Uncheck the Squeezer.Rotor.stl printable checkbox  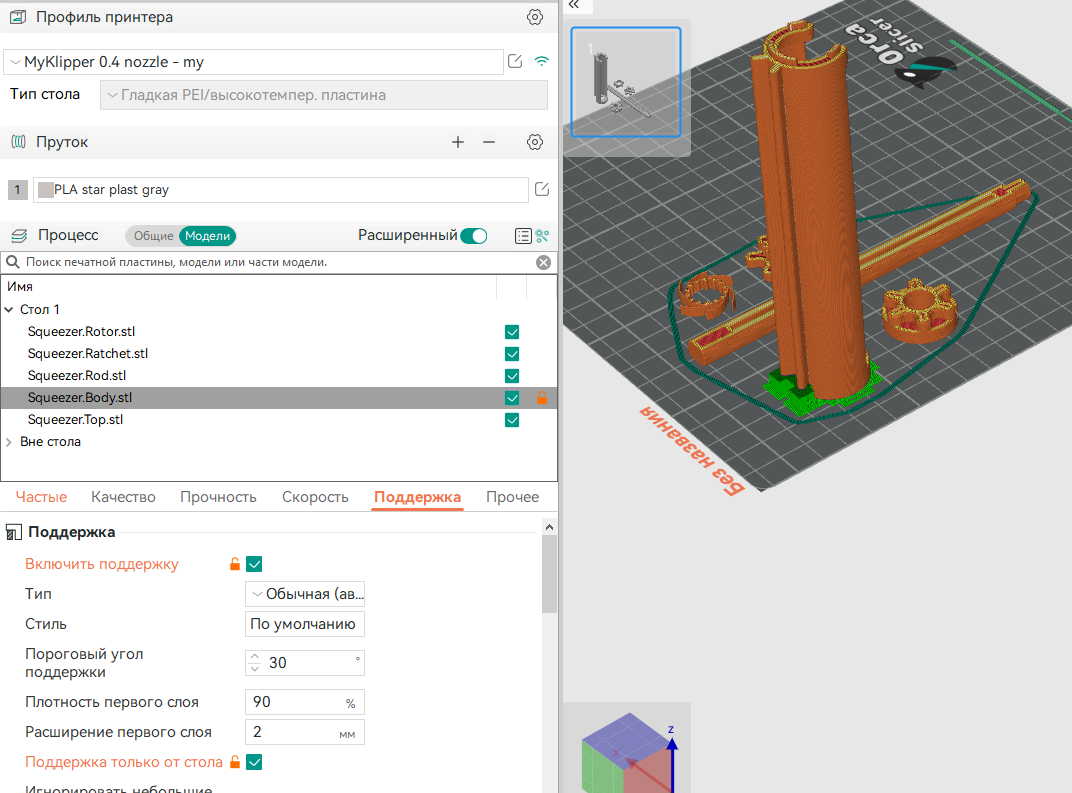pyautogui.click(x=512, y=332)
